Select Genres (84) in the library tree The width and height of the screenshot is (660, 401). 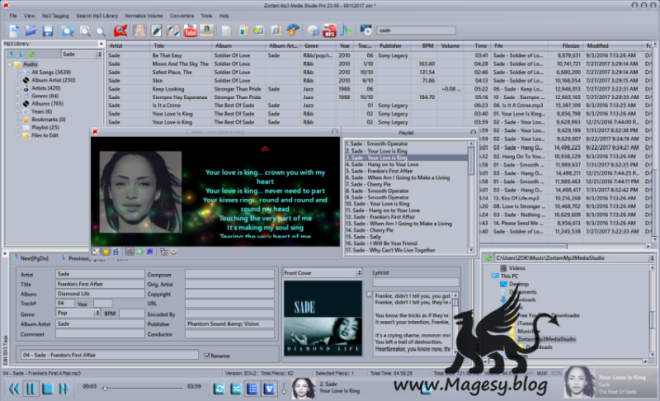(45, 96)
